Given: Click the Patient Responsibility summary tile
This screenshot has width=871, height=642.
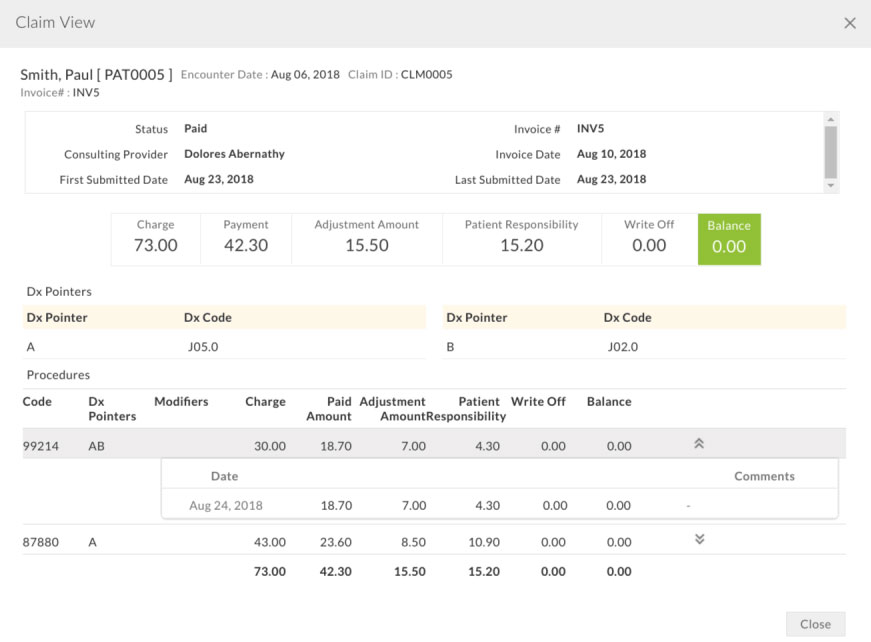Looking at the screenshot, I should (521, 238).
